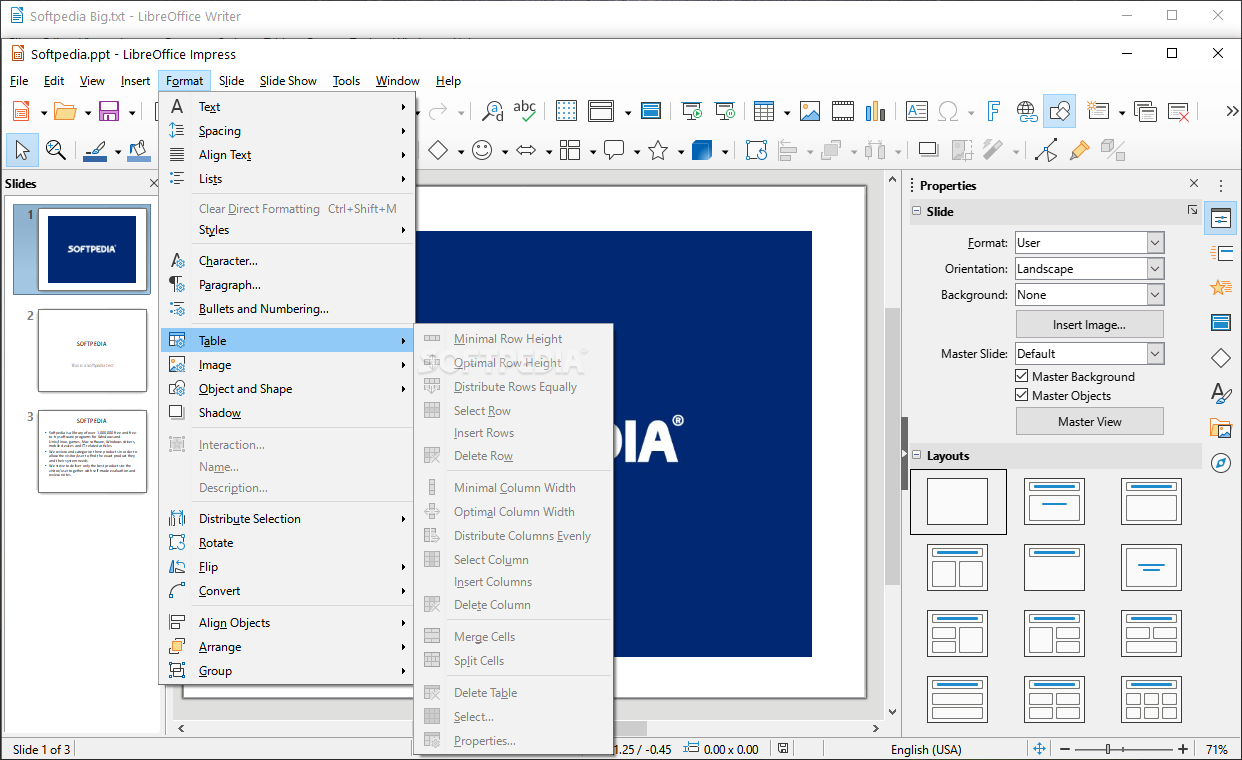Open the Styles sidebar icon
Screen dimensions: 1242x760
coord(1220,393)
